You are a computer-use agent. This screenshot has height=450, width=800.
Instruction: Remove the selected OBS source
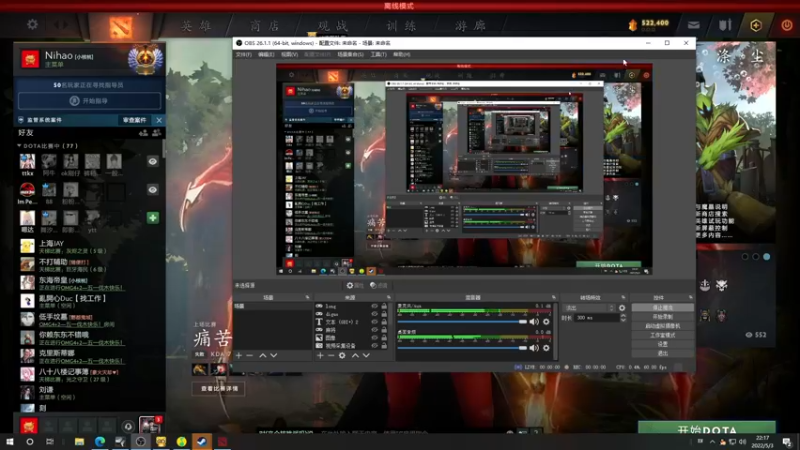331,355
